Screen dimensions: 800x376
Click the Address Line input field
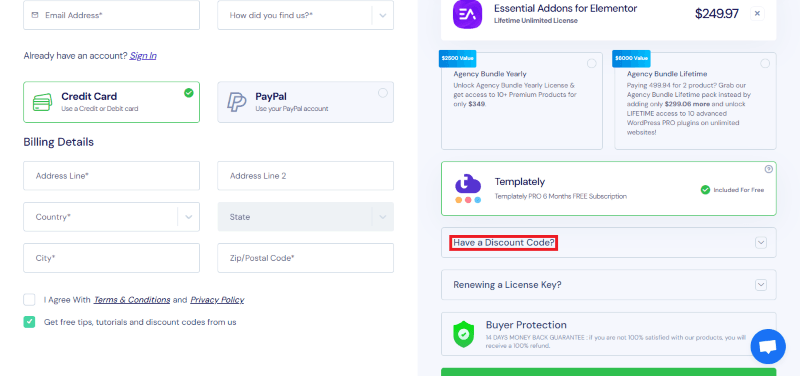click(111, 176)
